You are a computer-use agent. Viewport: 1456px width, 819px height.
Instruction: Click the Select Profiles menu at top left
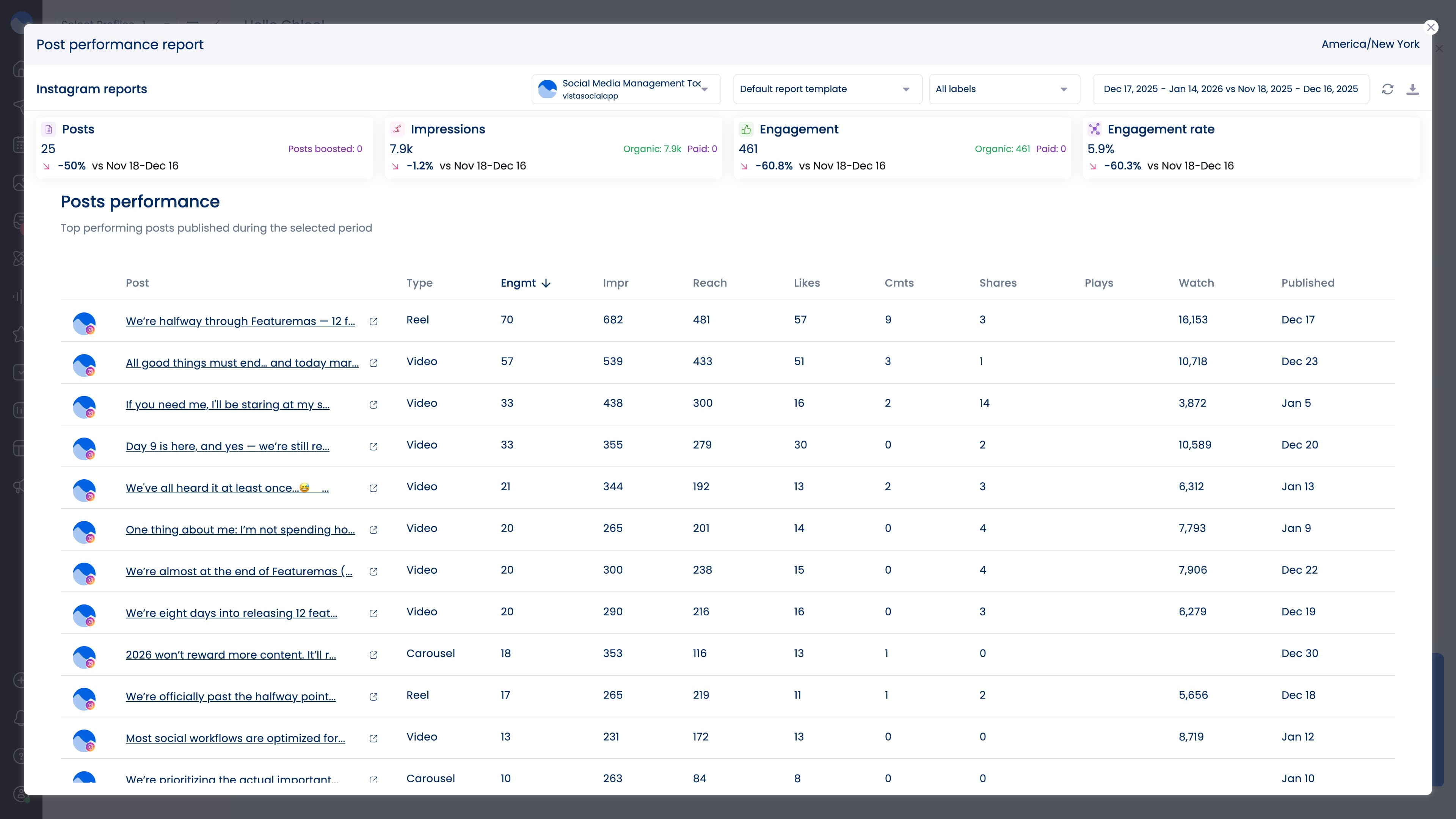(x=104, y=24)
